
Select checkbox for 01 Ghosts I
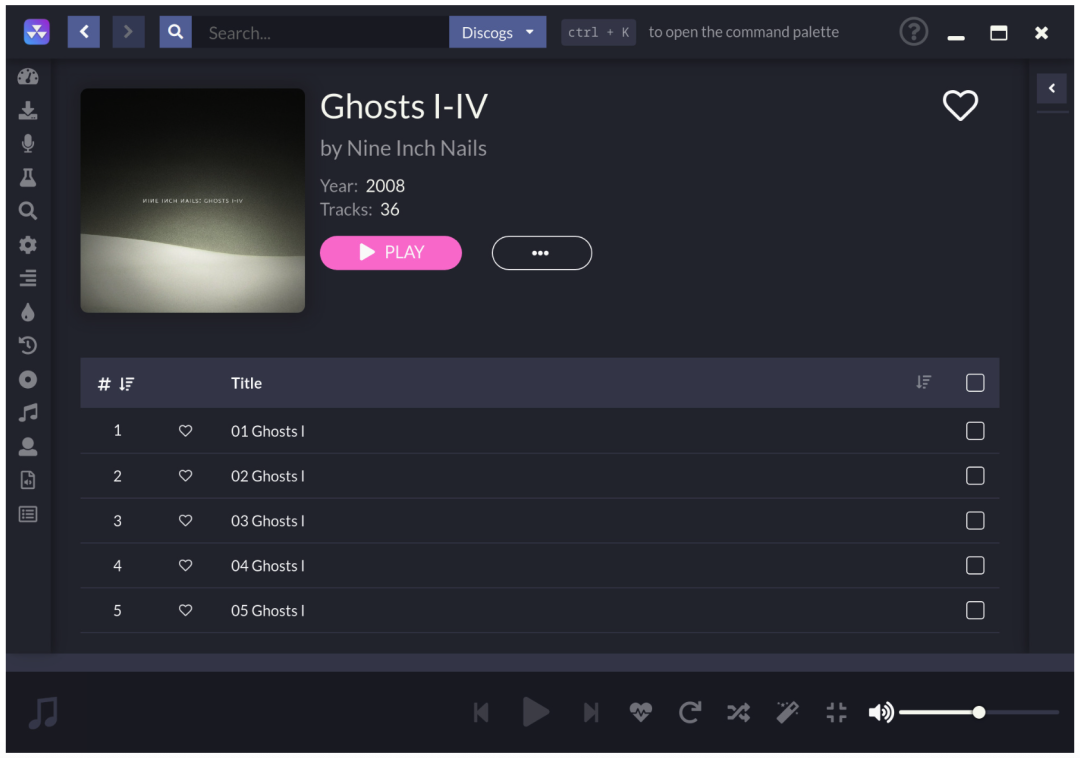tap(975, 431)
